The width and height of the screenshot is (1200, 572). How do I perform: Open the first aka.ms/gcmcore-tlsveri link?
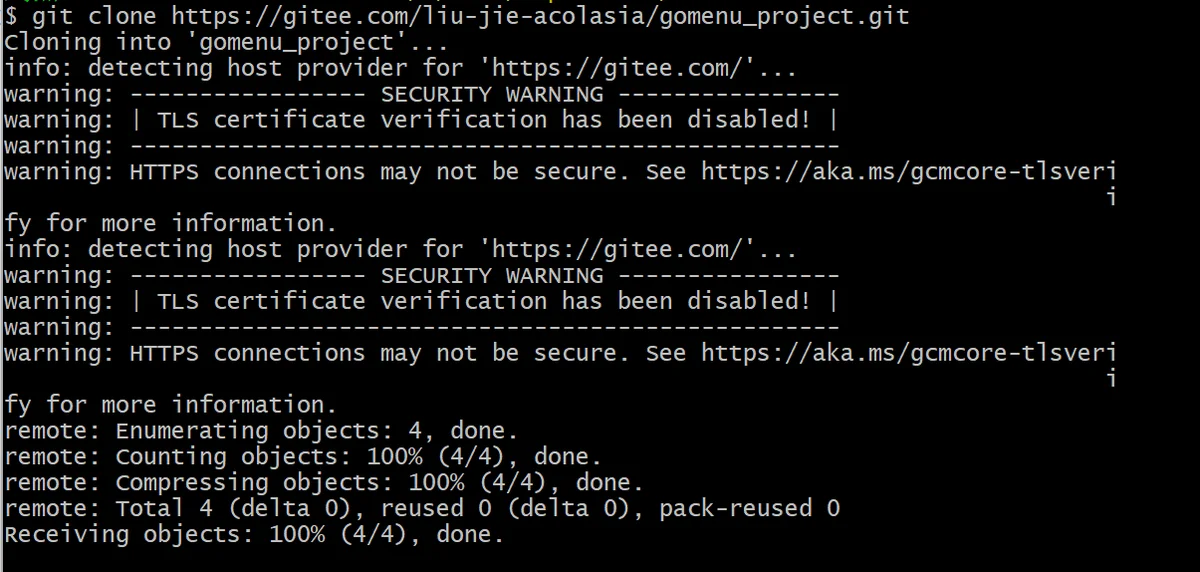(908, 172)
